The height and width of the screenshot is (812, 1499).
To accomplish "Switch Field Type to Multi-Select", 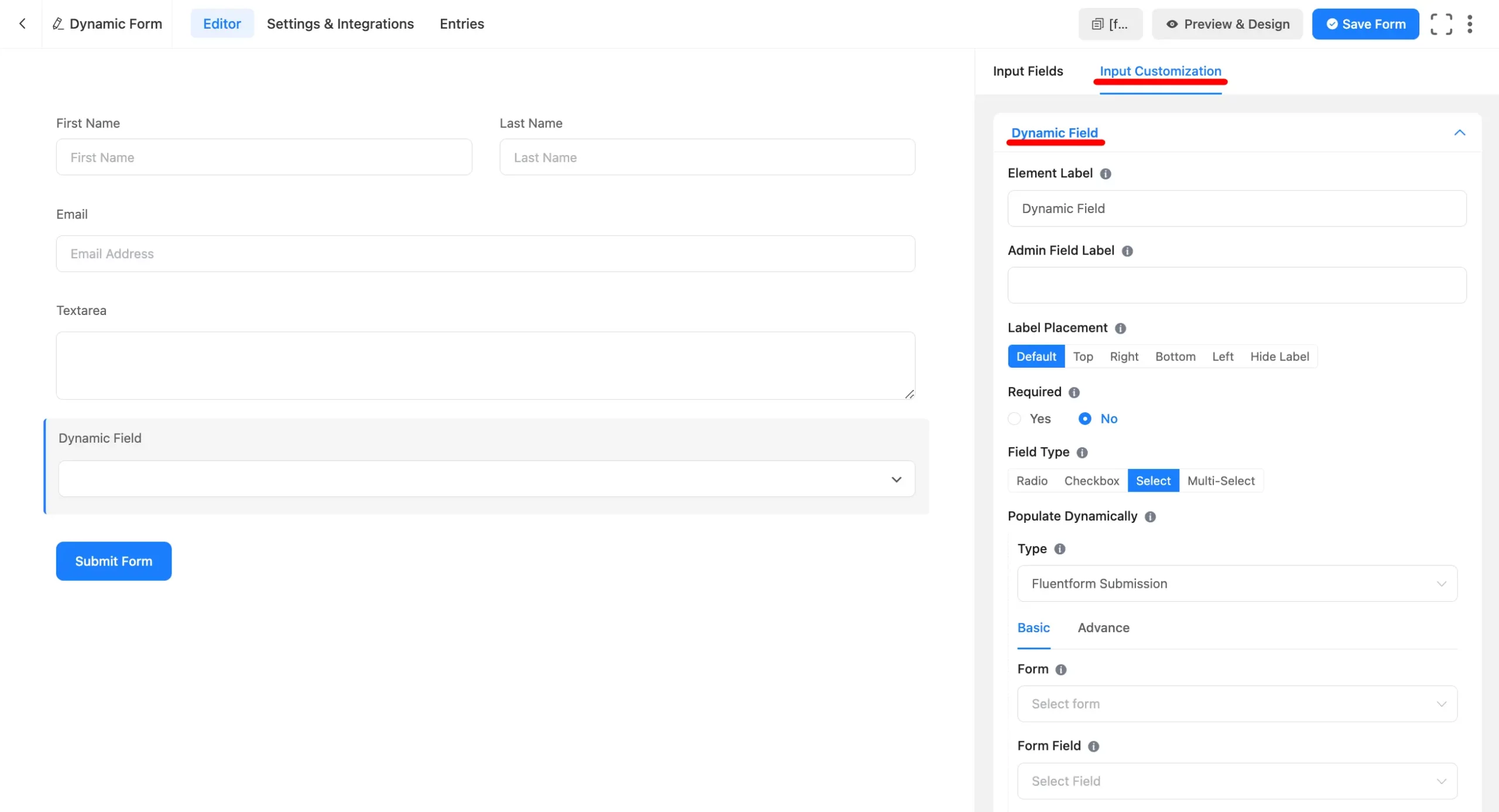I will tap(1221, 480).
